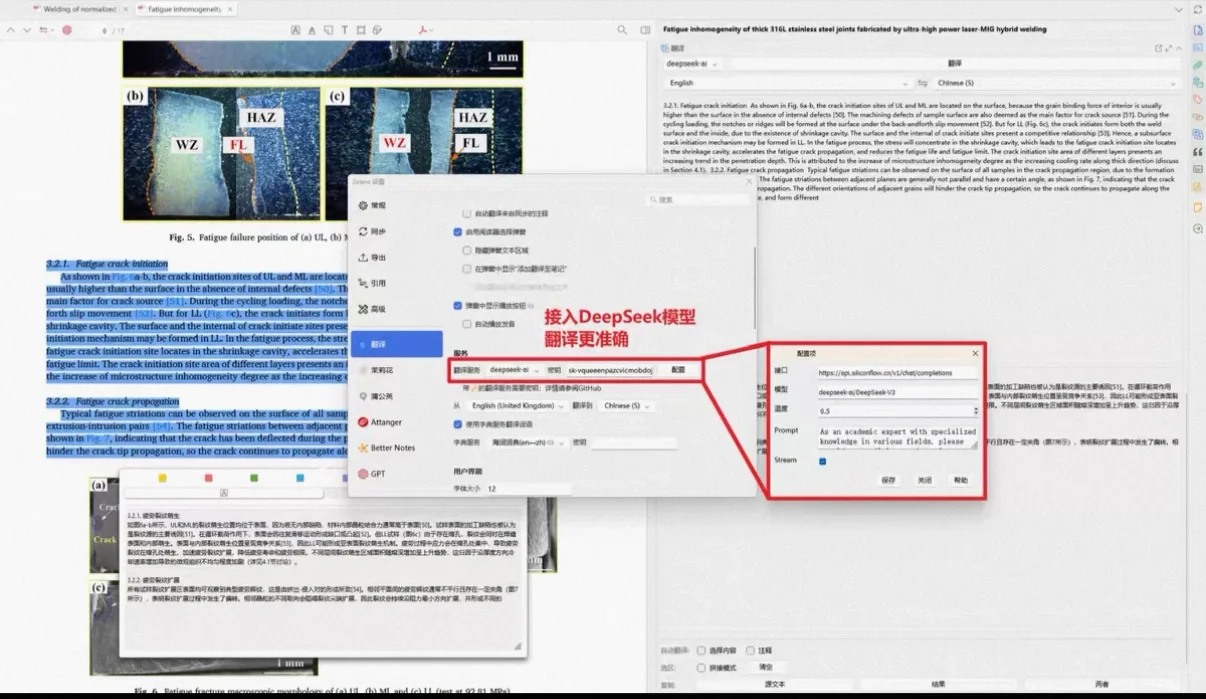This screenshot has height=699, width=1206.
Task: Click 清空 clear button in translate panel
Action: pos(766,667)
